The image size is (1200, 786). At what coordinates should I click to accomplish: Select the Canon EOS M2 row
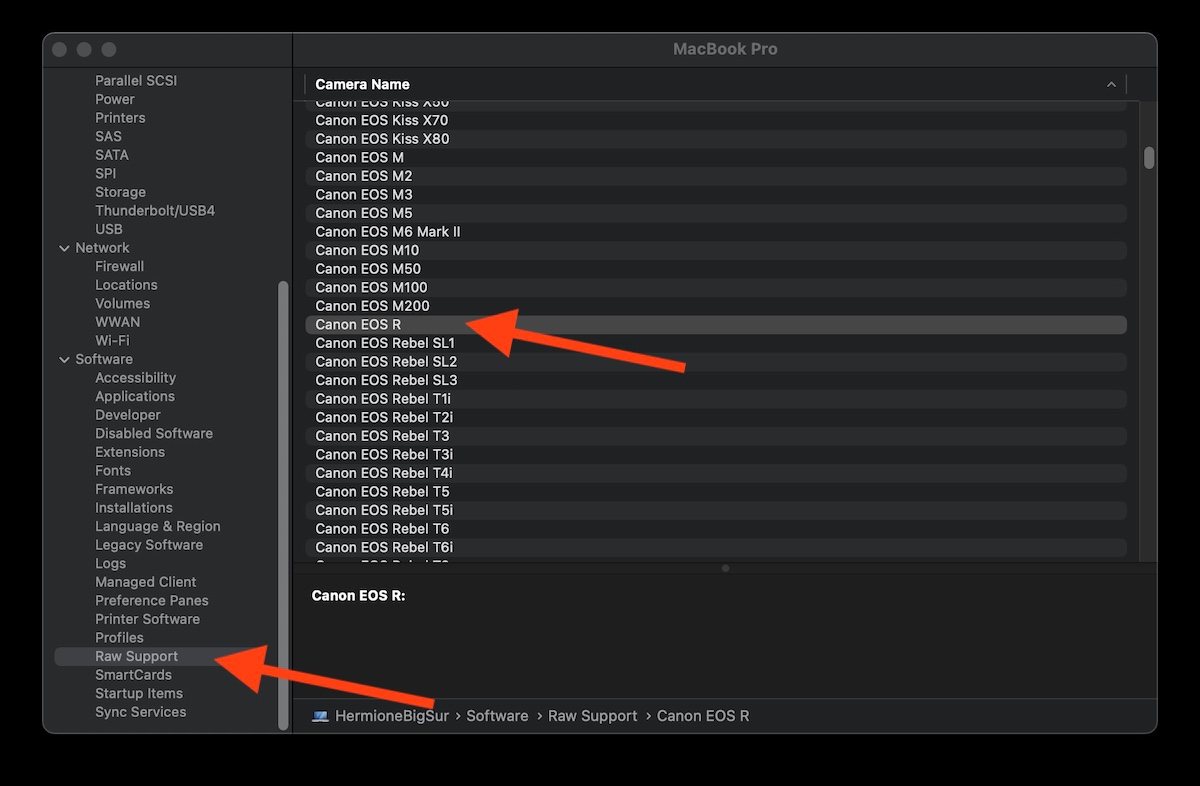[716, 176]
